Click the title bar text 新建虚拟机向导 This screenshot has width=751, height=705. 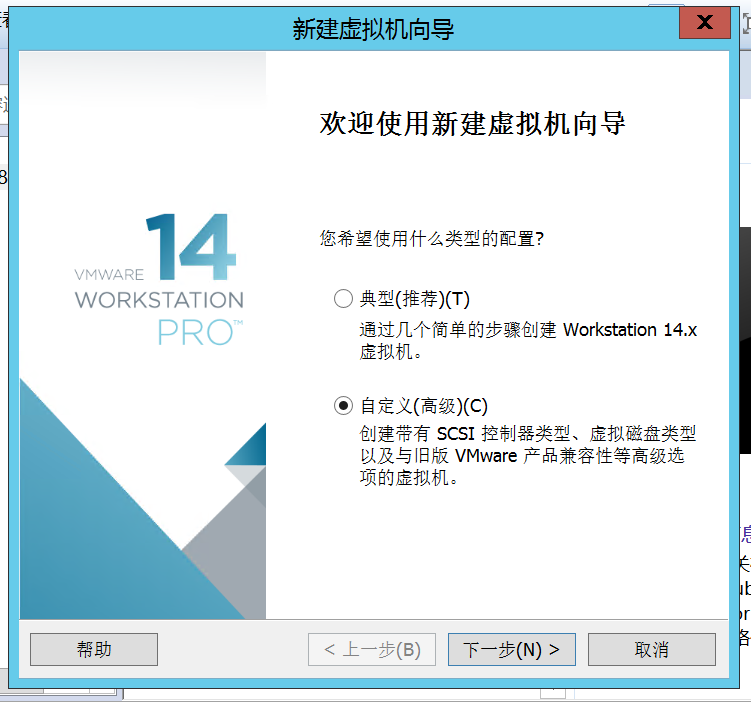pos(373,29)
